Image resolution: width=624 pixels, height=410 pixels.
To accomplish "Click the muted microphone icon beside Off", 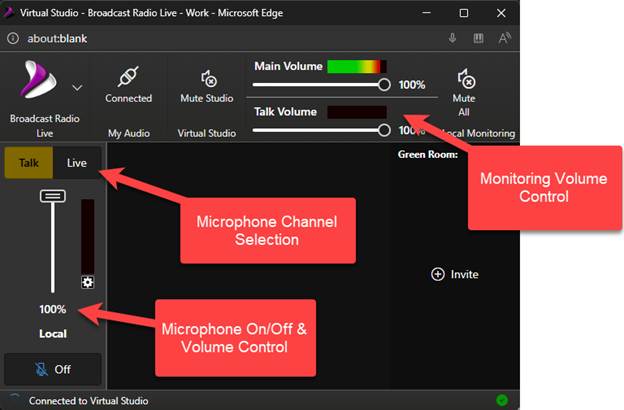I will tap(41, 369).
